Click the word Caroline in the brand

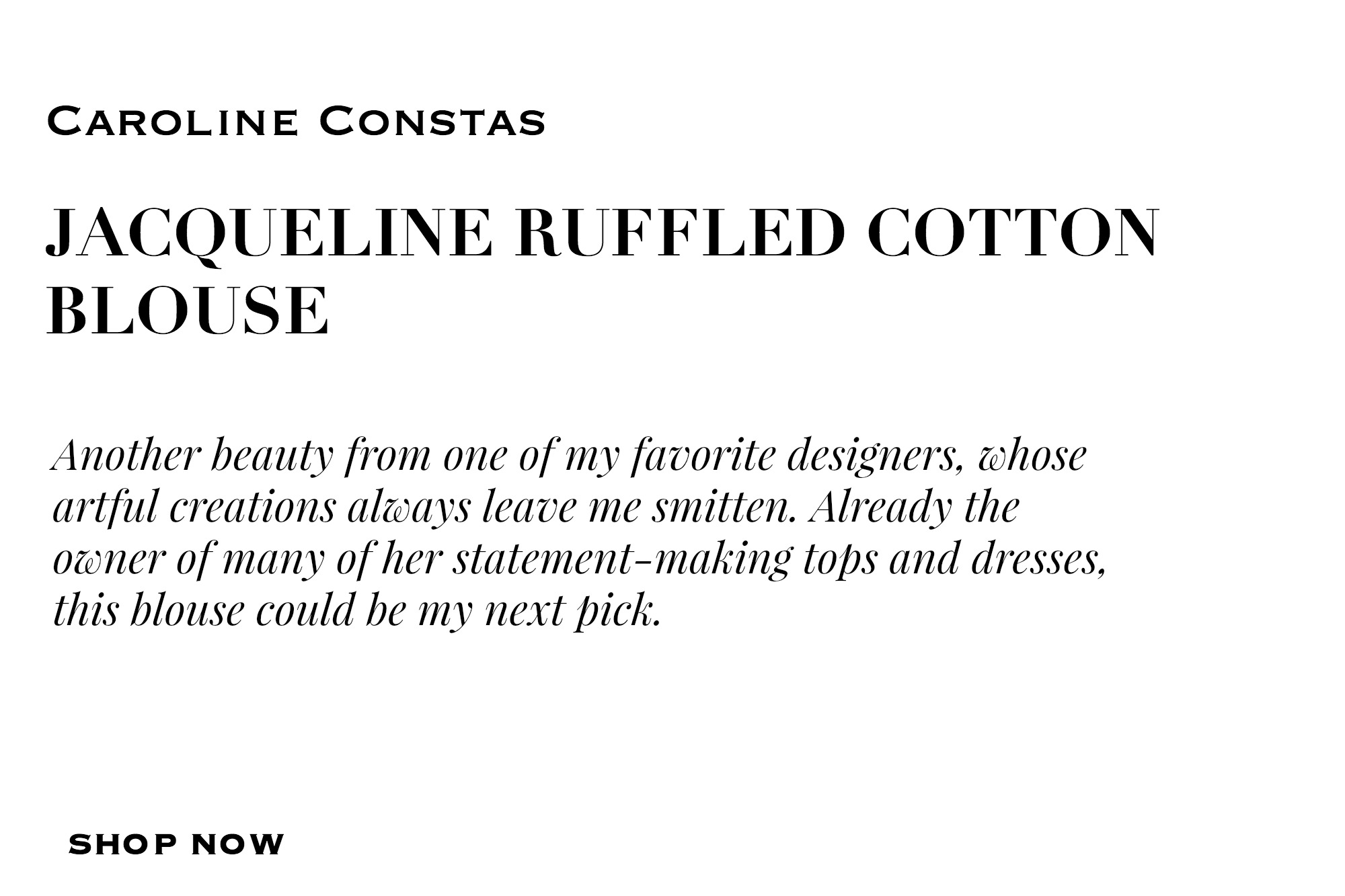172,122
